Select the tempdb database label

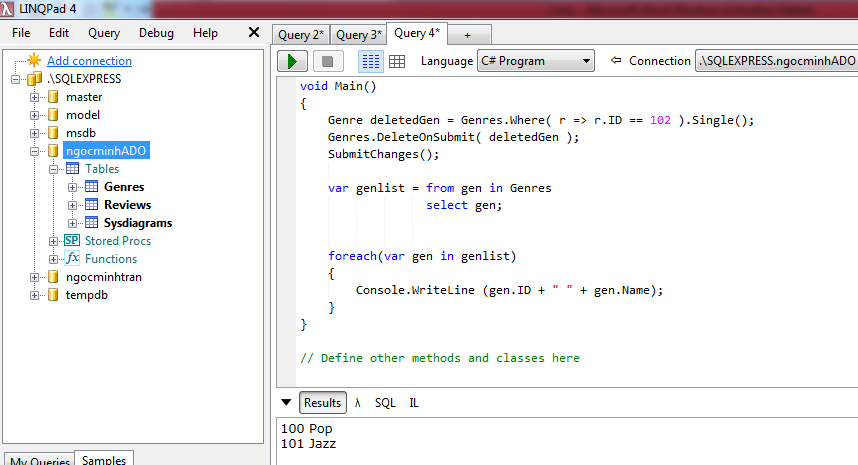click(86, 295)
